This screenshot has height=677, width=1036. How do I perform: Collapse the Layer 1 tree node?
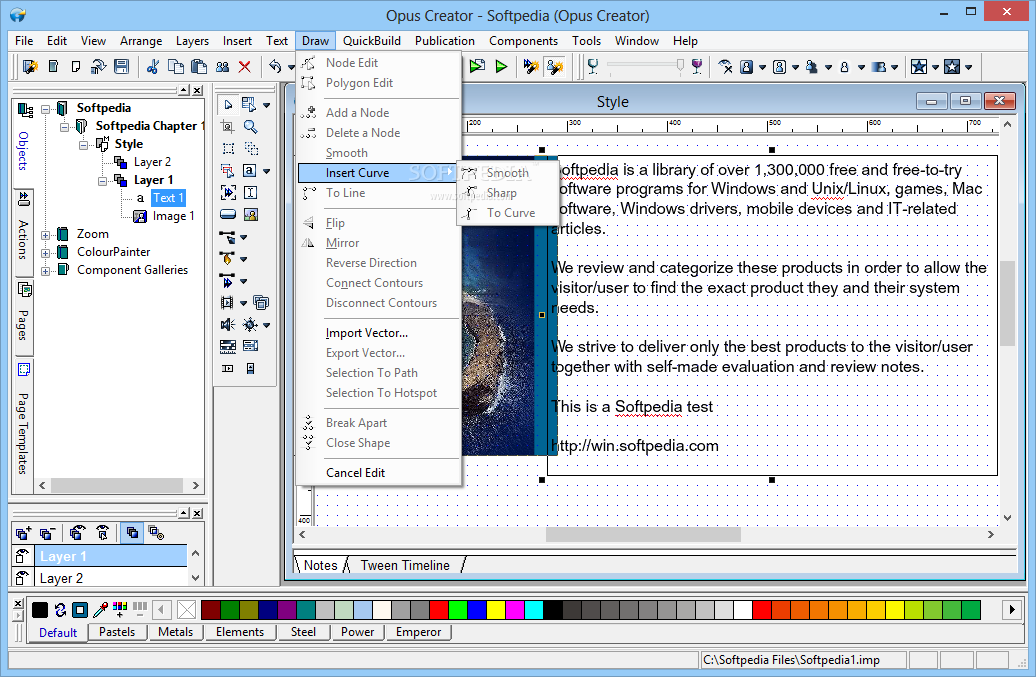coord(102,180)
